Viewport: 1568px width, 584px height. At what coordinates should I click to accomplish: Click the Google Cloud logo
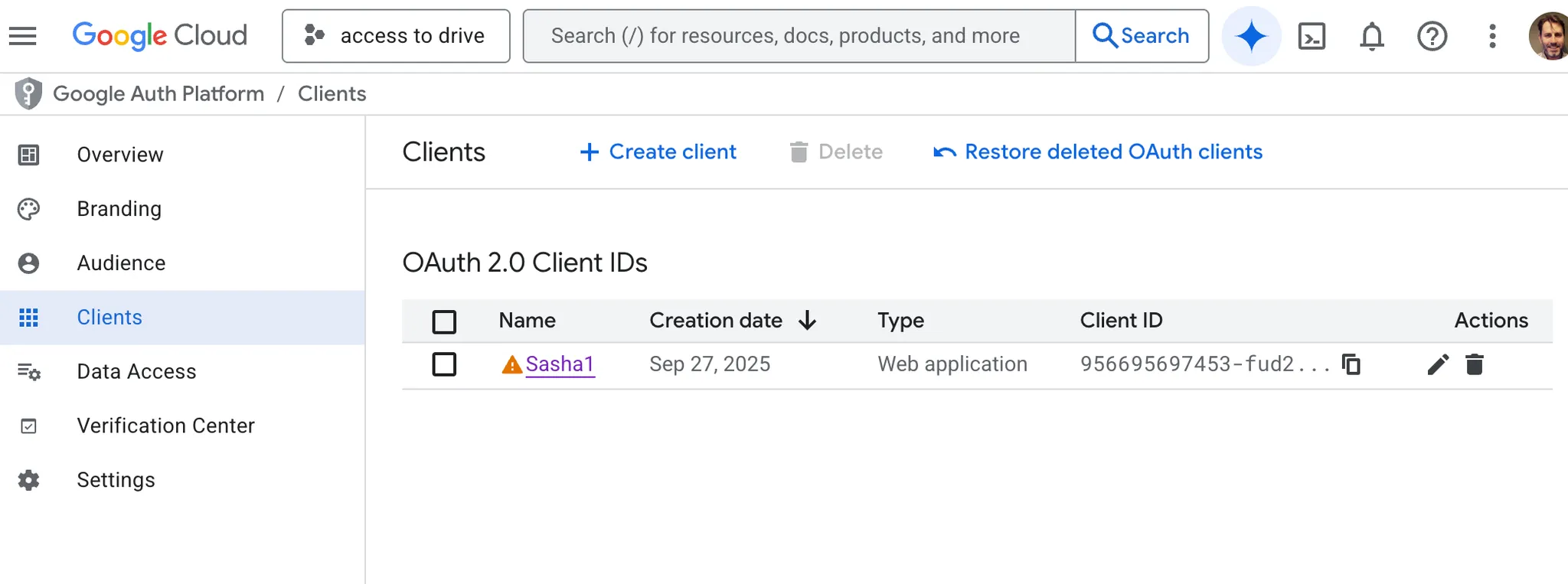(159, 36)
